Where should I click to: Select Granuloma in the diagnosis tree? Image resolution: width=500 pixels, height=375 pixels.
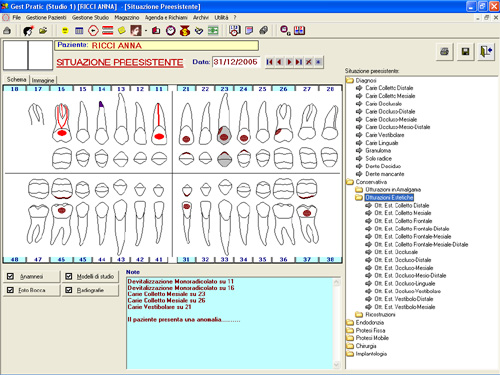pos(378,151)
